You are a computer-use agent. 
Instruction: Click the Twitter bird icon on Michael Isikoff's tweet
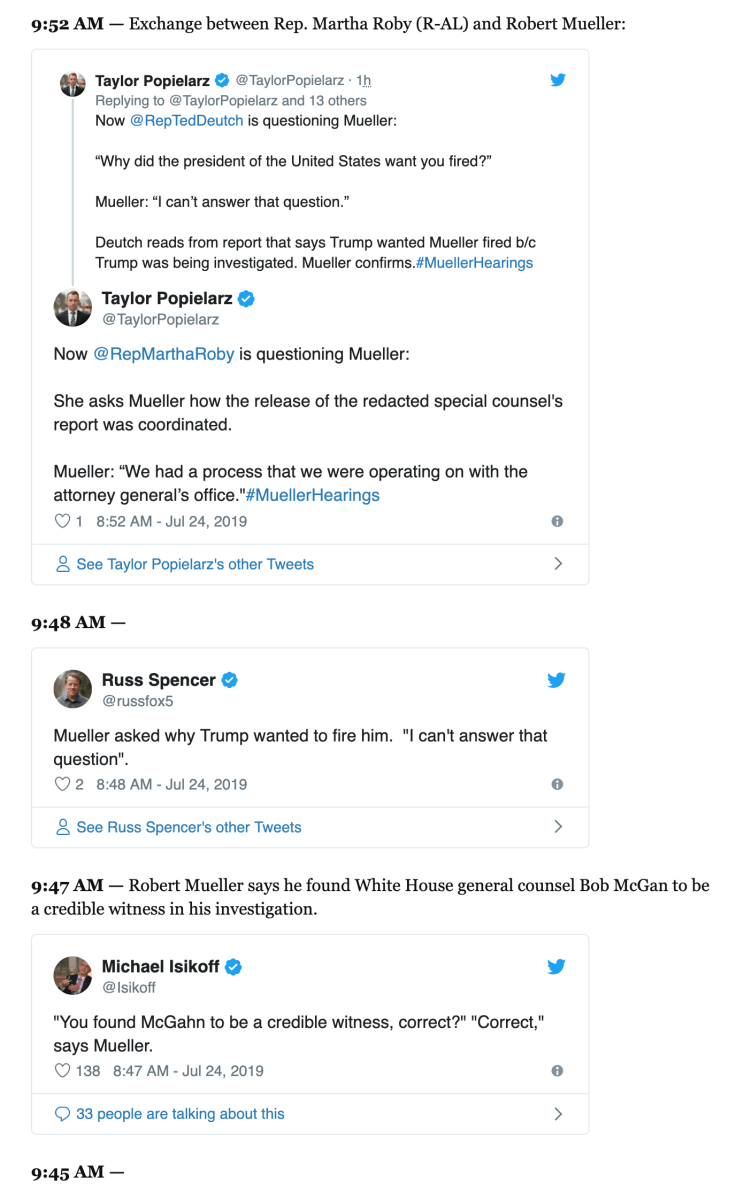(x=556, y=966)
